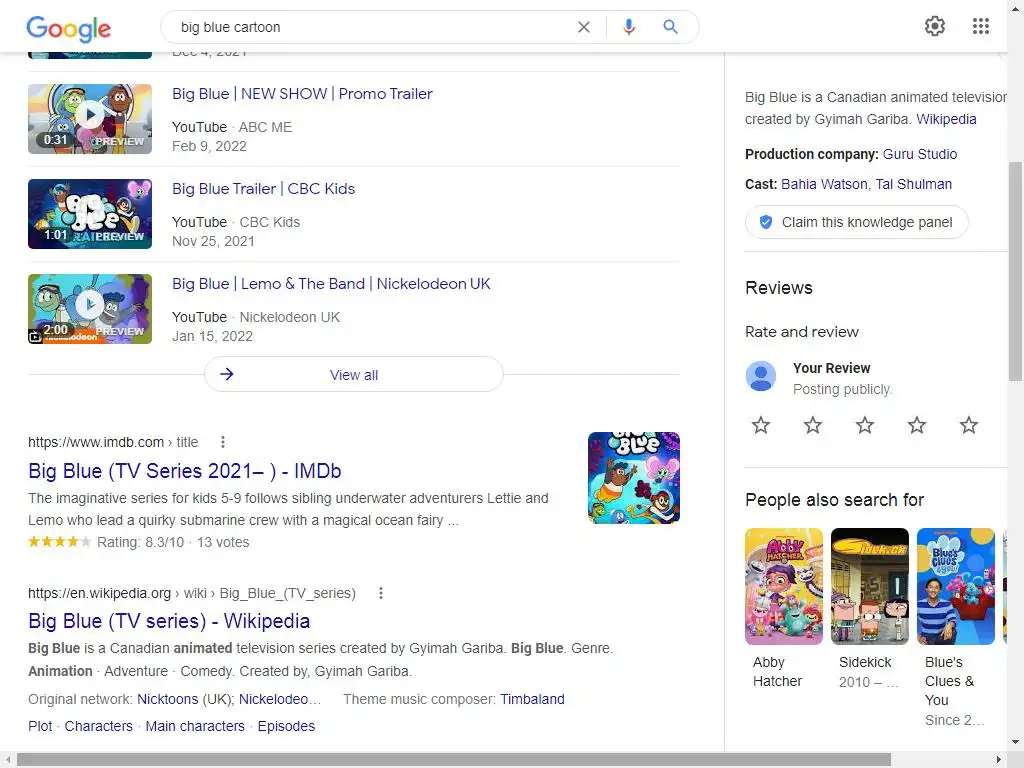Click the Google logo
The height and width of the screenshot is (768, 1024).
pyautogui.click(x=69, y=28)
